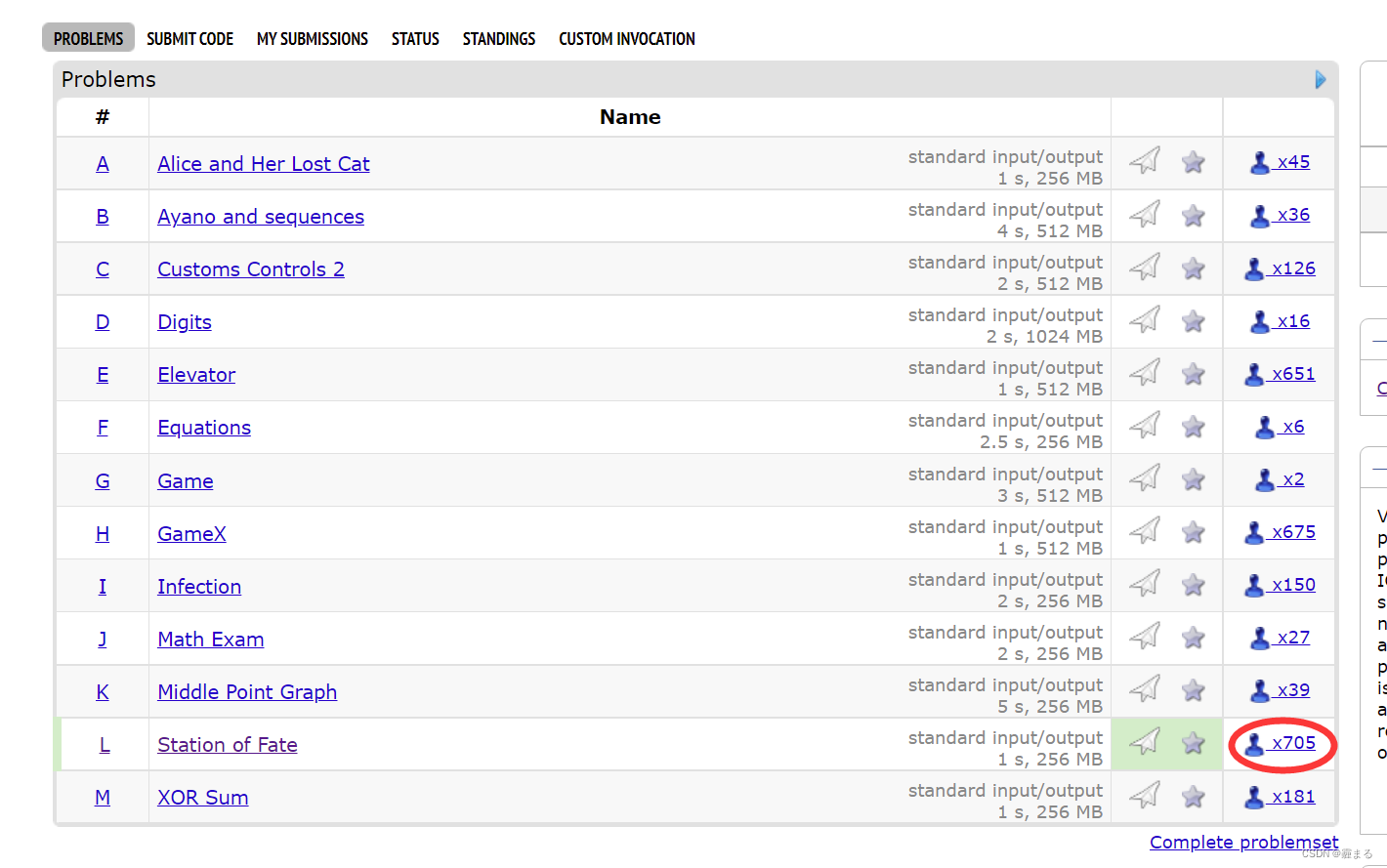Open the Digits problem link
The width and height of the screenshot is (1387, 868).
coord(185,322)
